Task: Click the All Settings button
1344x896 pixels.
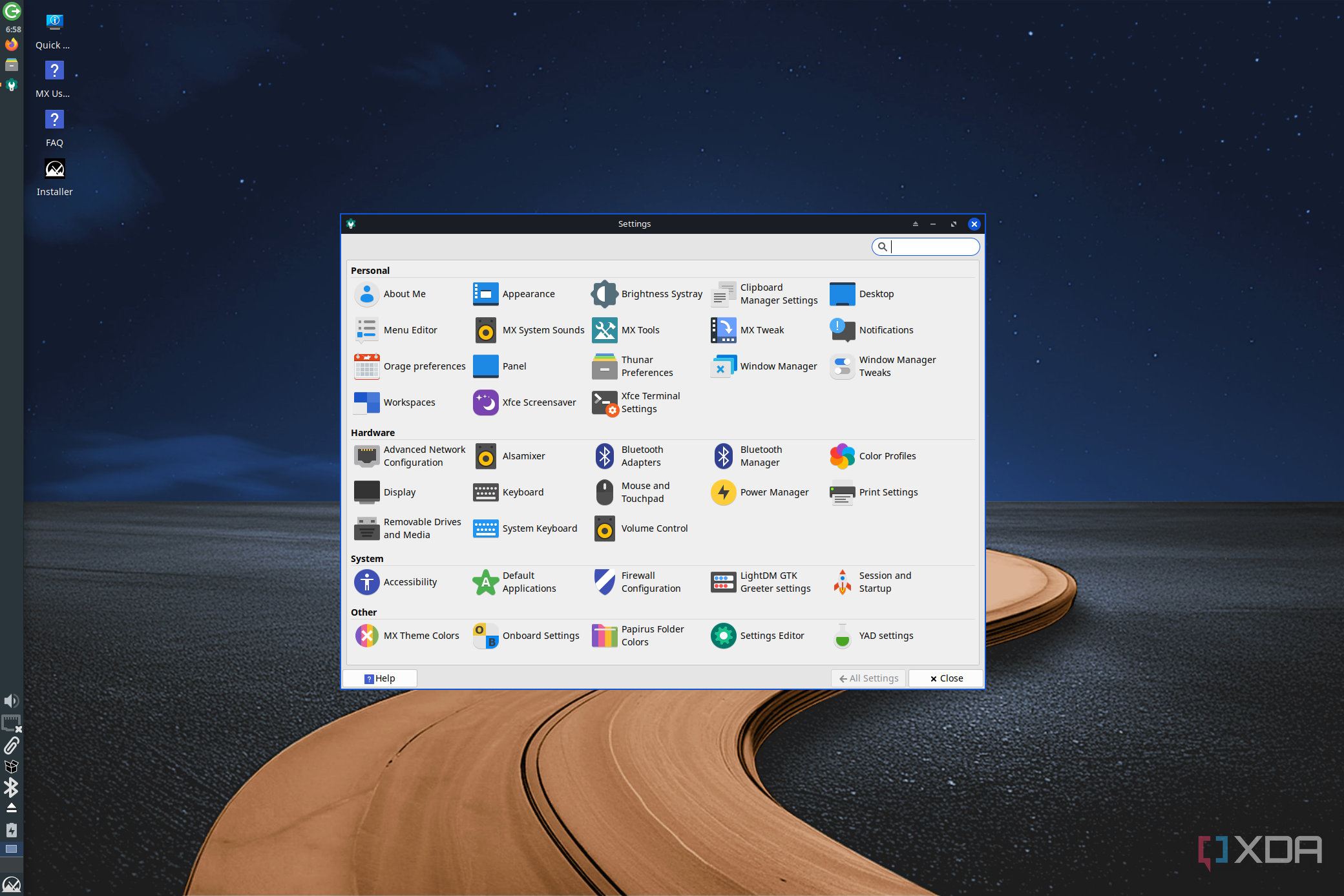Action: click(868, 678)
